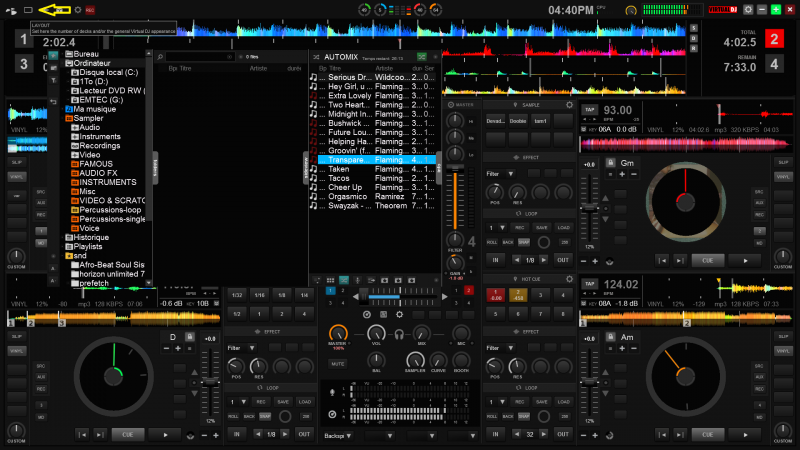Click loop OUT on the Am deck
This screenshot has width=800, height=450.
[x=562, y=434]
